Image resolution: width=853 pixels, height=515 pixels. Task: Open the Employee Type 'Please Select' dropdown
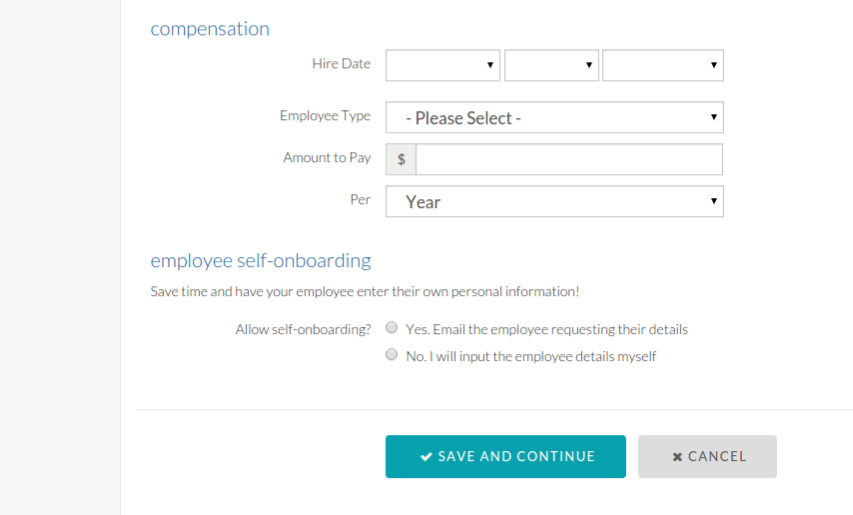point(554,117)
